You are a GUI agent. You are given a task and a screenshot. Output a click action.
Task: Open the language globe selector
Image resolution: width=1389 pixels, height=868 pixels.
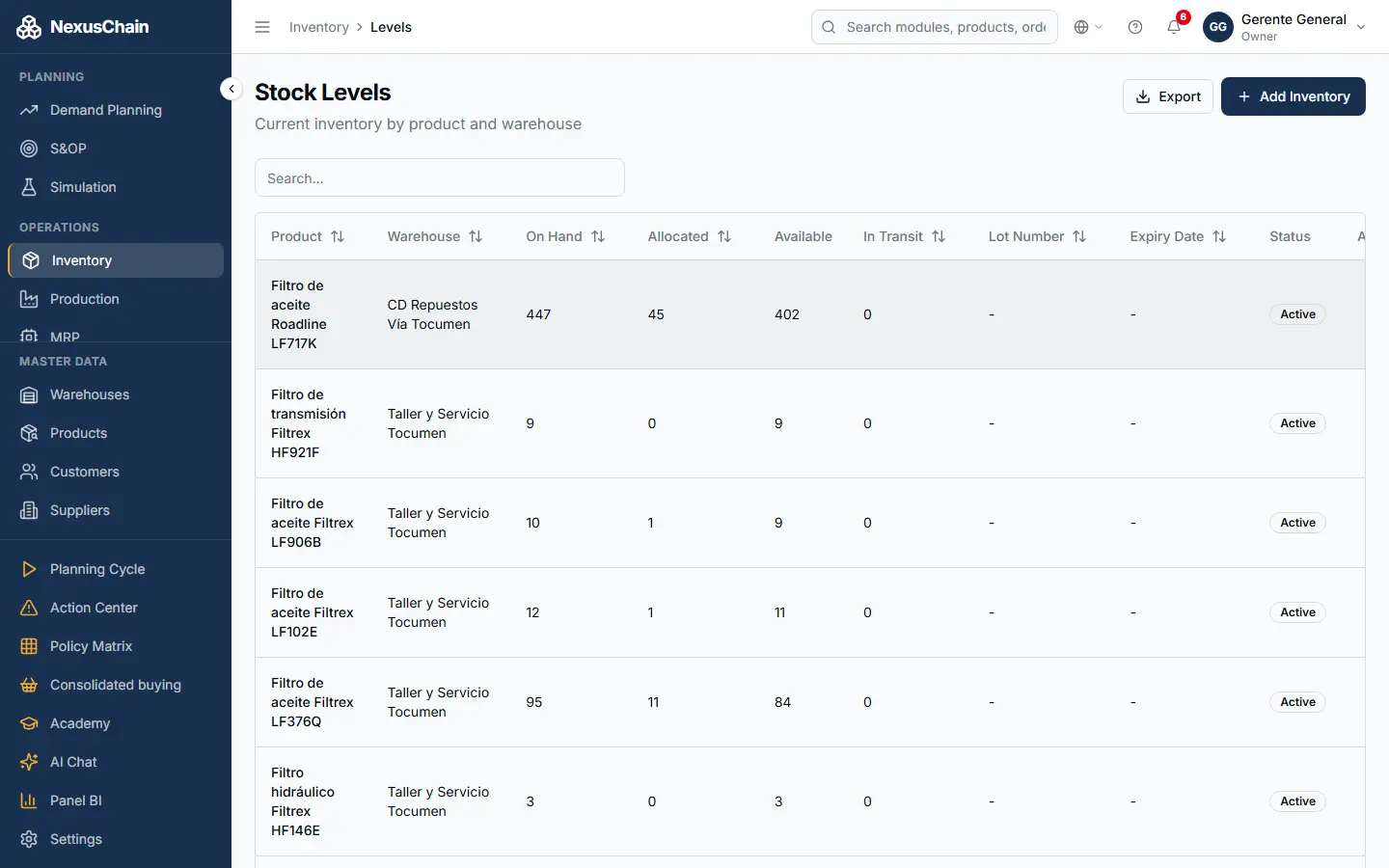click(x=1088, y=27)
